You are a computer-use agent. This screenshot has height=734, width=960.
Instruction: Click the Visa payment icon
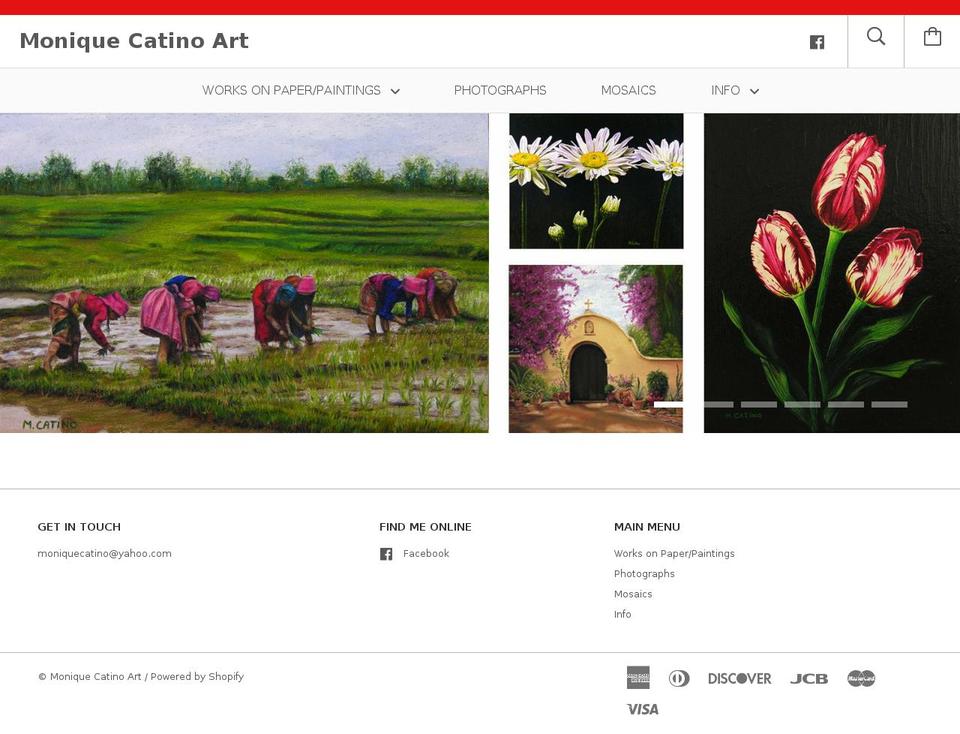643,709
